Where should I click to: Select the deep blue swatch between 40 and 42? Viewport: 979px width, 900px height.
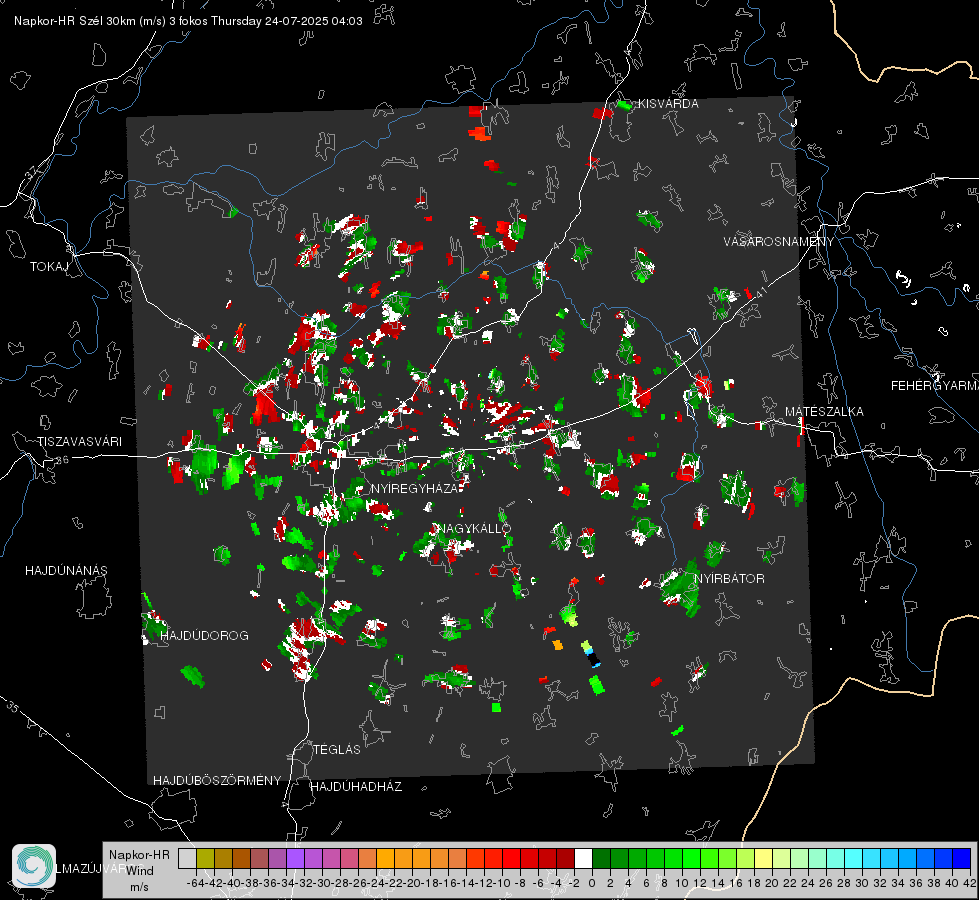pyautogui.click(x=962, y=858)
